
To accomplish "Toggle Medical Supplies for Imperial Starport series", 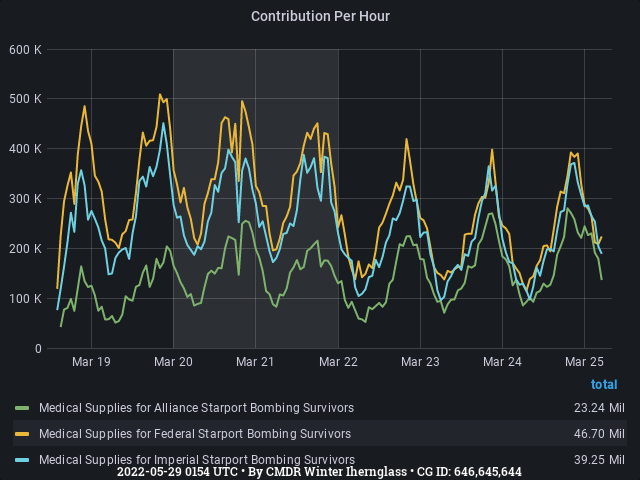I will [197, 460].
